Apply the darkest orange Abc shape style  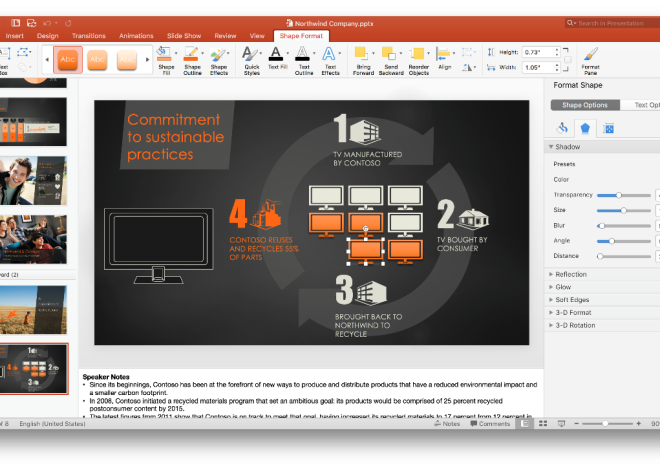point(68,60)
